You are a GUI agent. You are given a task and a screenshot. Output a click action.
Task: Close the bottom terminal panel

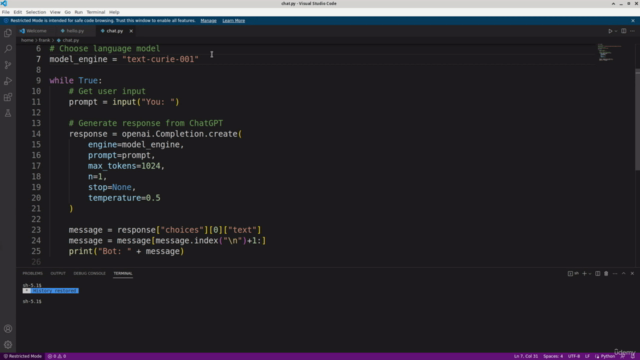pyautogui.click(x=632, y=273)
